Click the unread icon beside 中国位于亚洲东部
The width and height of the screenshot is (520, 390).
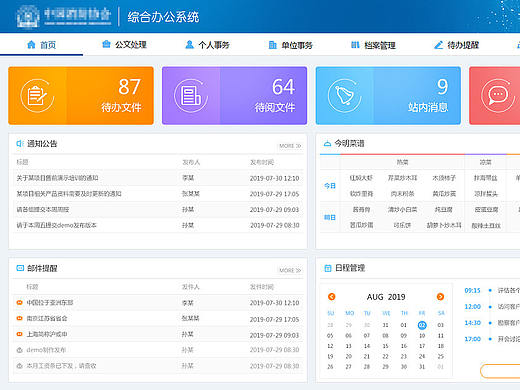pos(19,302)
